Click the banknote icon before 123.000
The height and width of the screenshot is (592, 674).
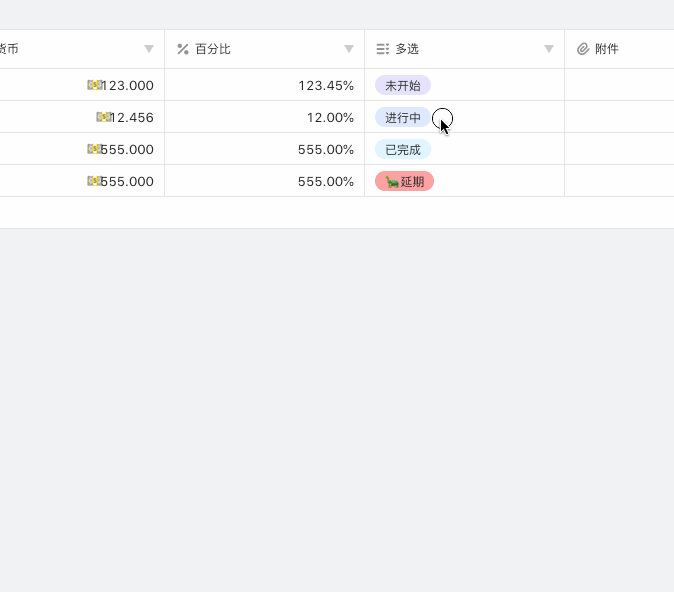(94, 85)
